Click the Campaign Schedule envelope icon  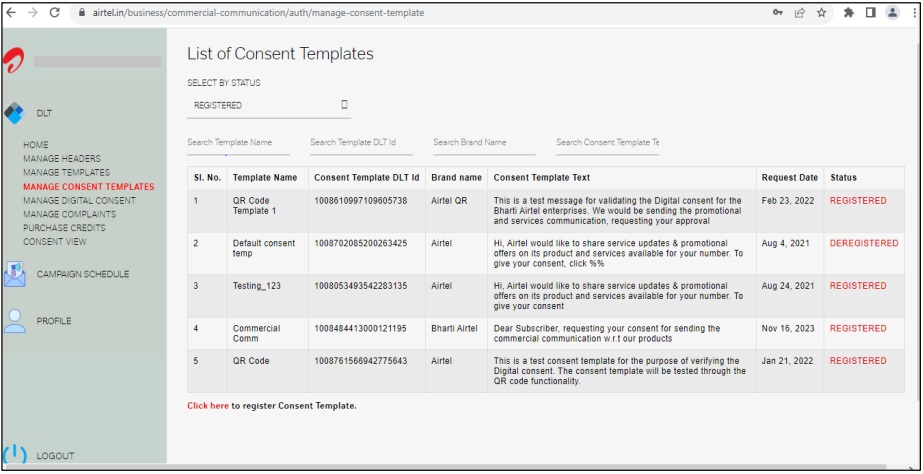(x=15, y=274)
